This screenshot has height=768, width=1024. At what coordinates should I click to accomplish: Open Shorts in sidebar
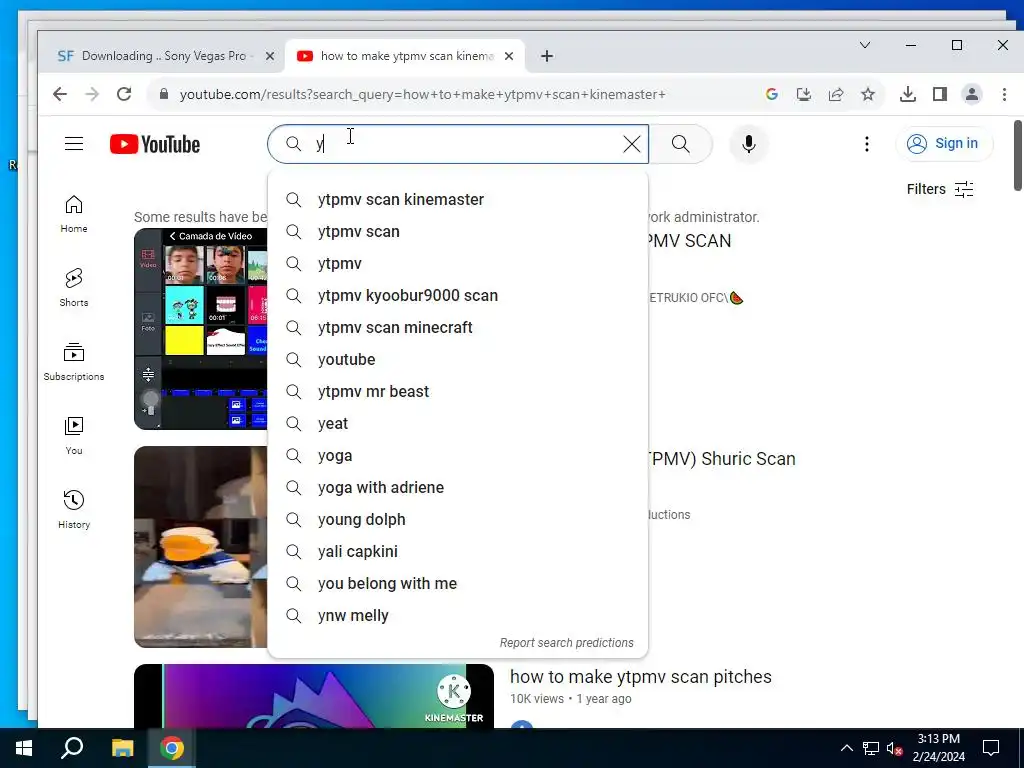click(x=74, y=287)
